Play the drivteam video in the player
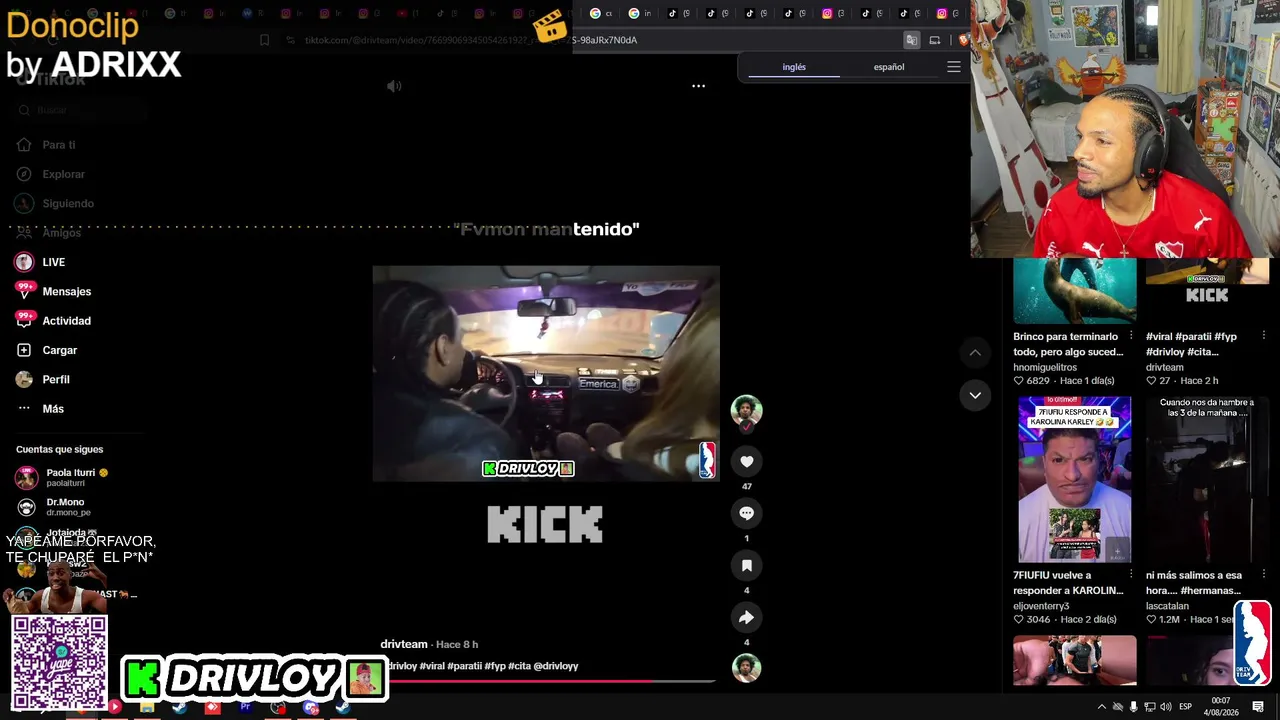Image resolution: width=1280 pixels, height=720 pixels. [546, 373]
